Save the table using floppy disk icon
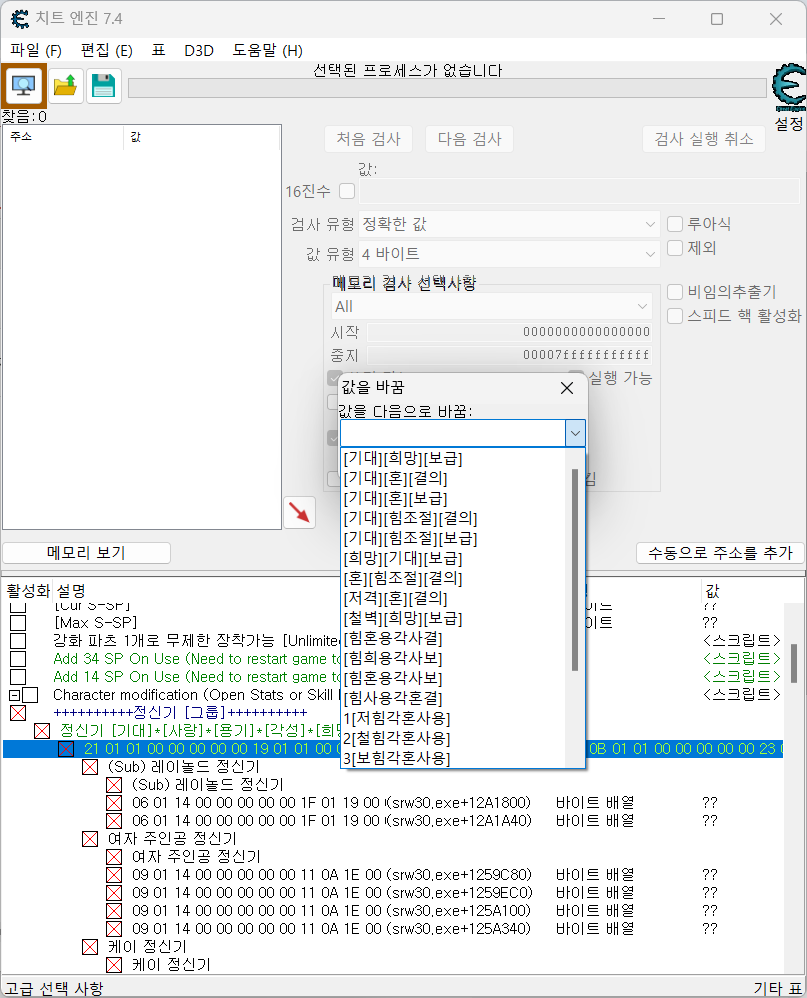The width and height of the screenshot is (807, 998). click(x=103, y=87)
